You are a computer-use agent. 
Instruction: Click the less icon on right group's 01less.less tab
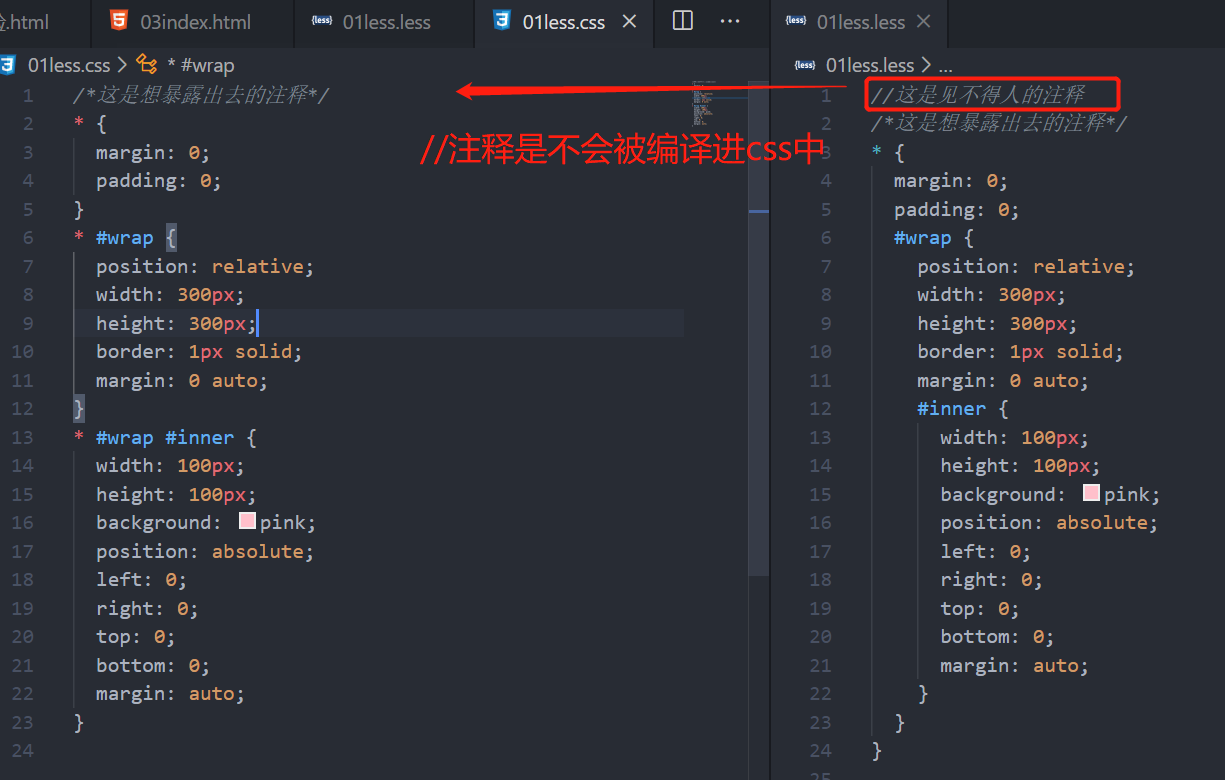[x=796, y=21]
